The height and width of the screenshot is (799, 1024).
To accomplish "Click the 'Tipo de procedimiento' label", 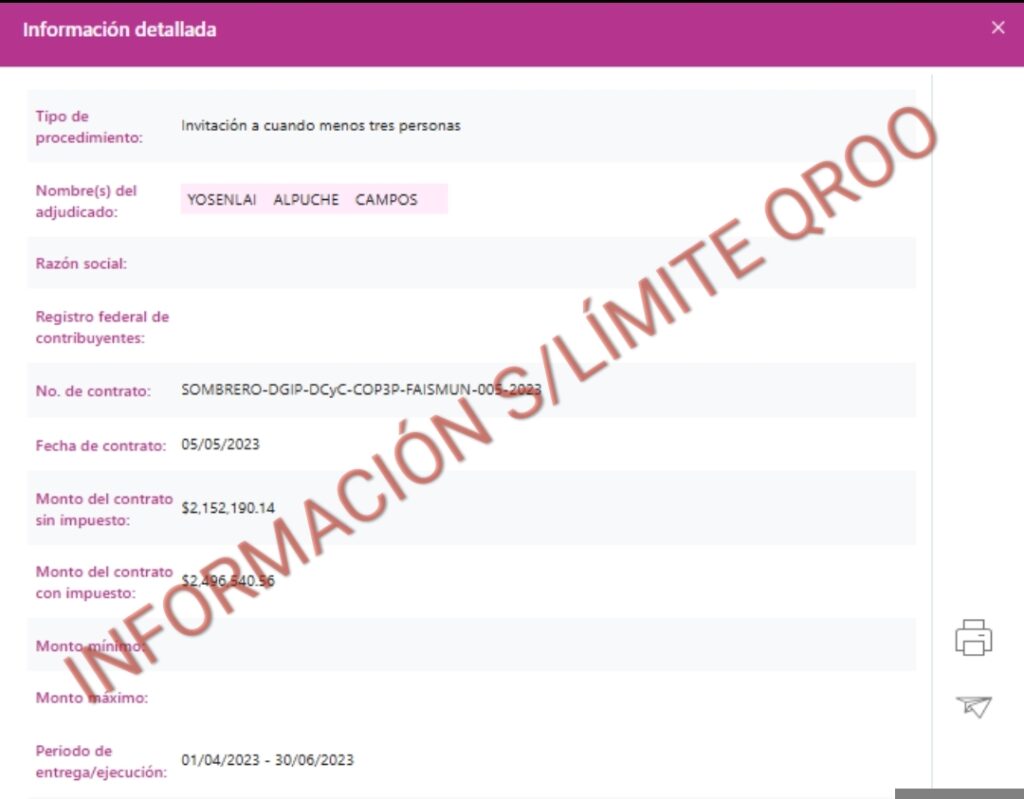I will coord(89,127).
